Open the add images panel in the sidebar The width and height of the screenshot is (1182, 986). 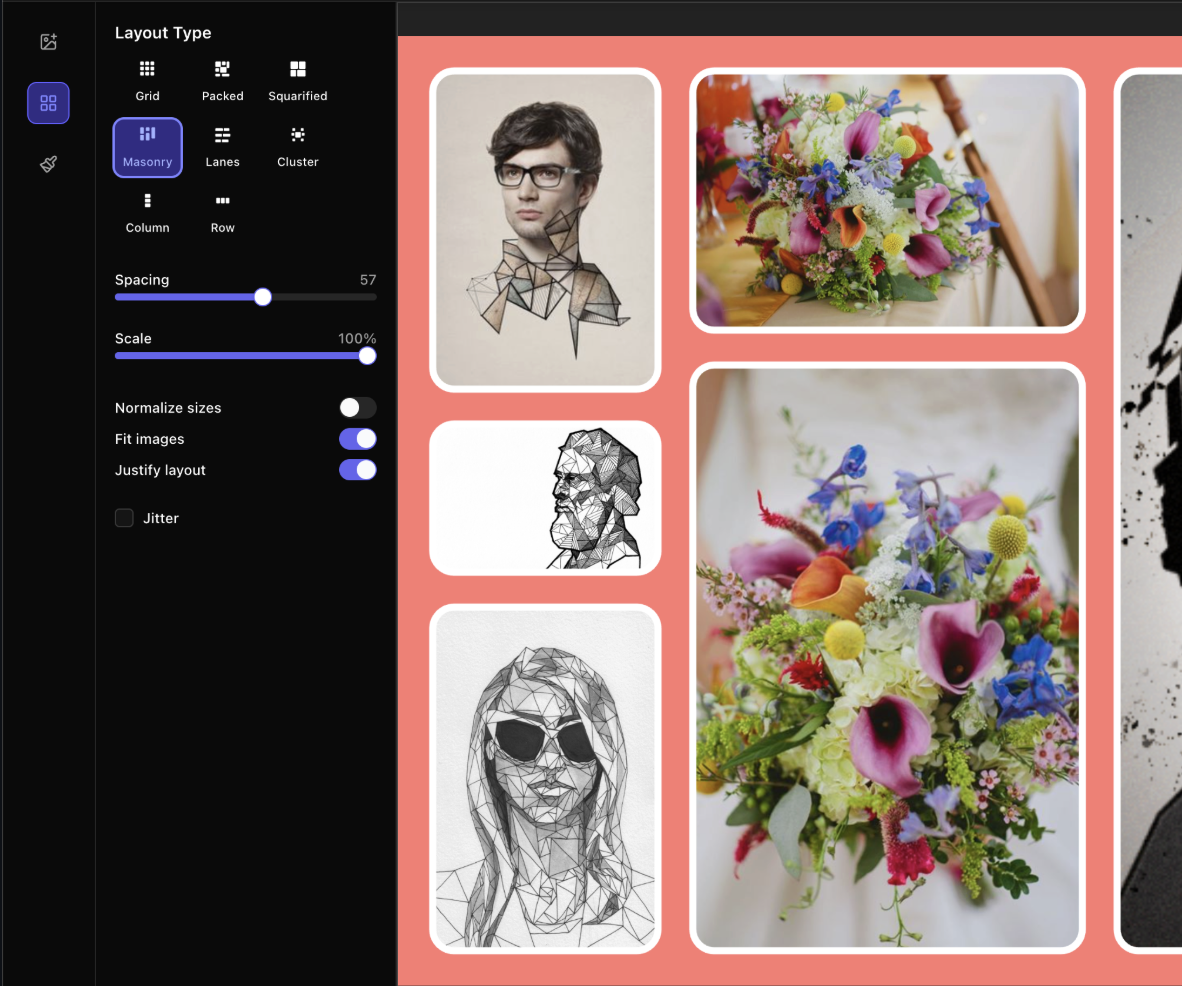48,41
